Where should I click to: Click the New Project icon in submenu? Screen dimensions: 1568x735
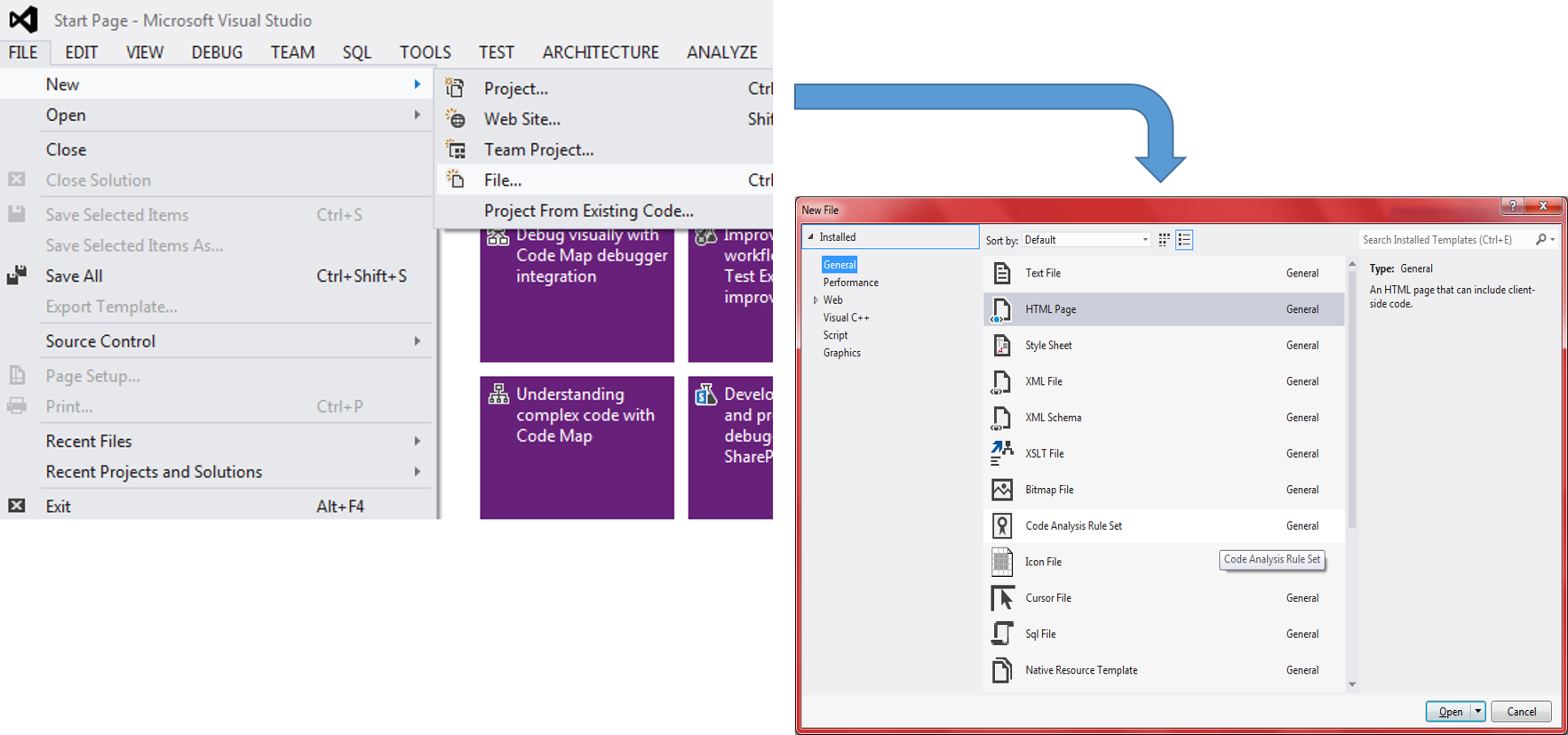pyautogui.click(x=455, y=88)
